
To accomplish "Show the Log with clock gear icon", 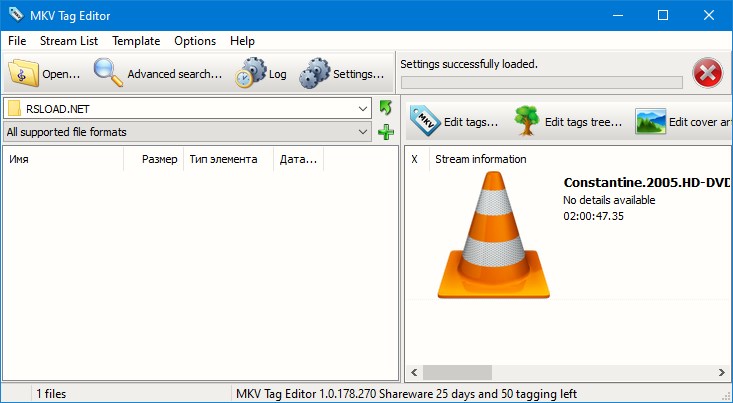I will pyautogui.click(x=251, y=73).
